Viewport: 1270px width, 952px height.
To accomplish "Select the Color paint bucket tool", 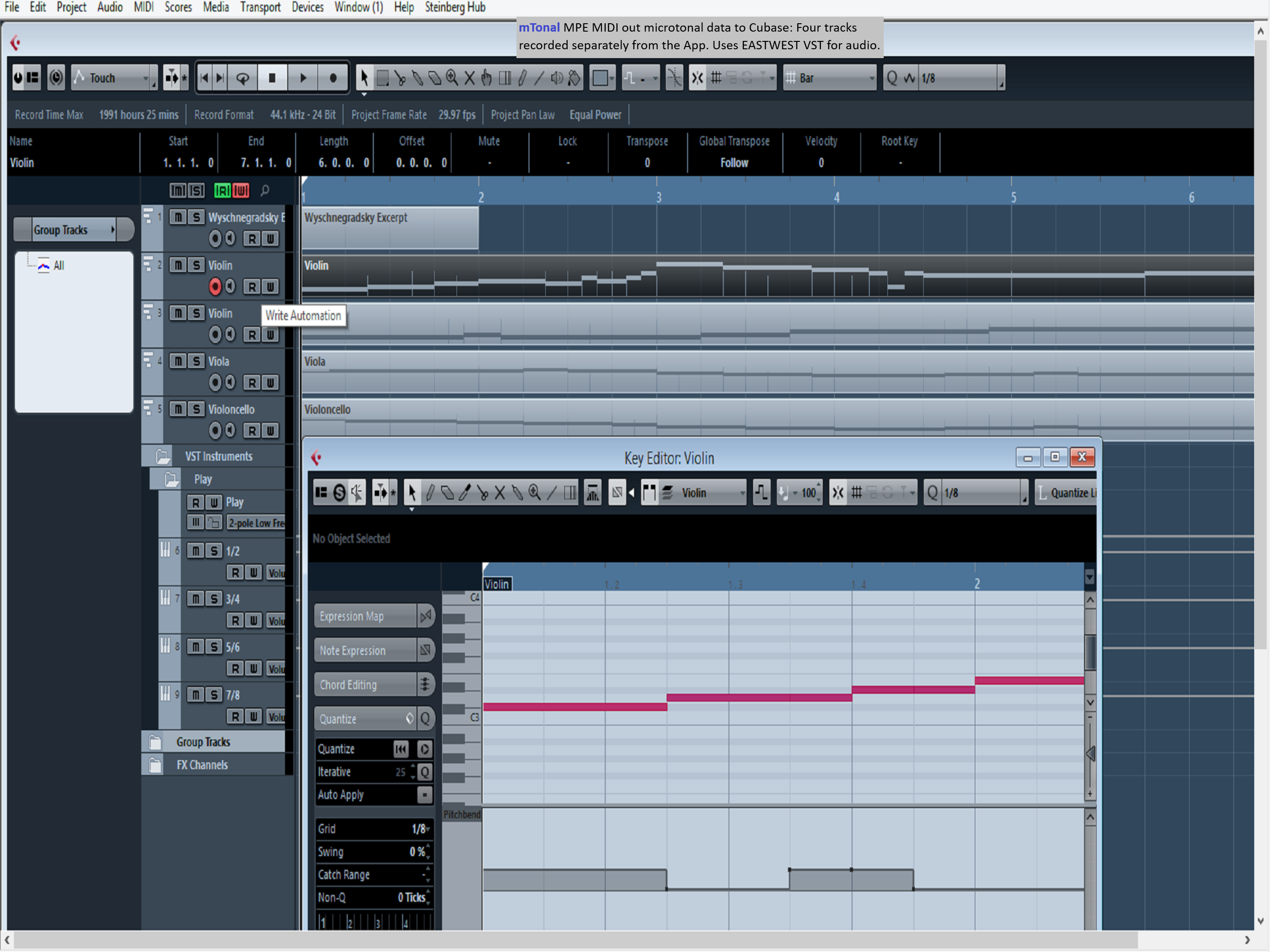I will click(x=574, y=78).
